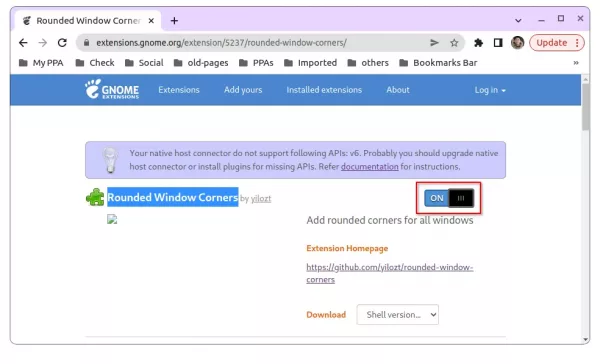The height and width of the screenshot is (364, 600).
Task: Open Installed extensions page
Action: pyautogui.click(x=324, y=90)
